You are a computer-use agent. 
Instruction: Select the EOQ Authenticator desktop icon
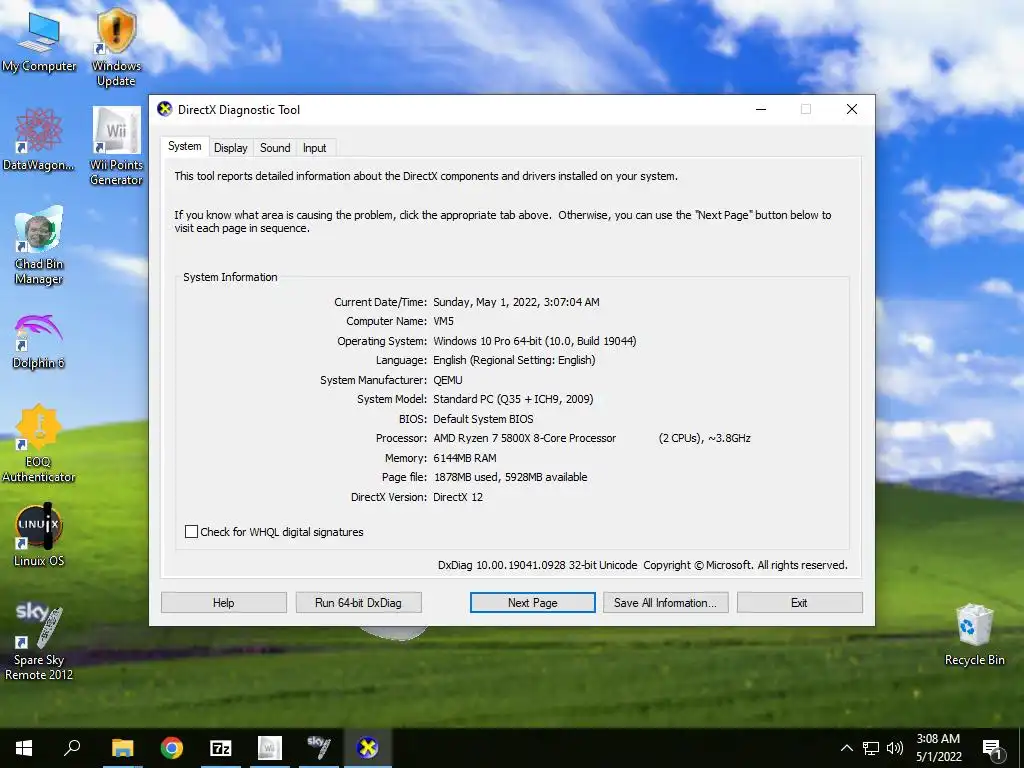pyautogui.click(x=39, y=444)
